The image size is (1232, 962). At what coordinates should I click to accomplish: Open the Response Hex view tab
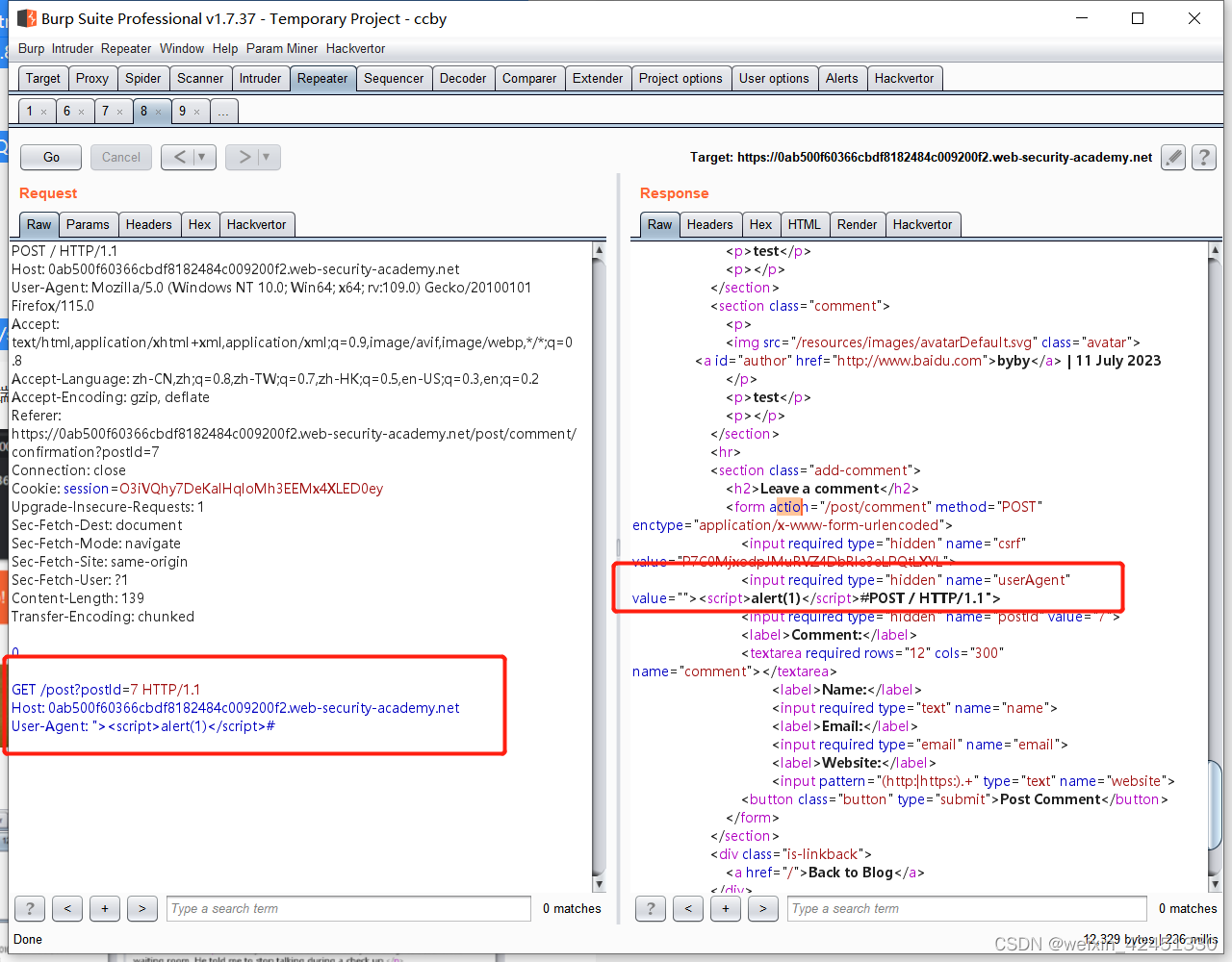point(760,224)
